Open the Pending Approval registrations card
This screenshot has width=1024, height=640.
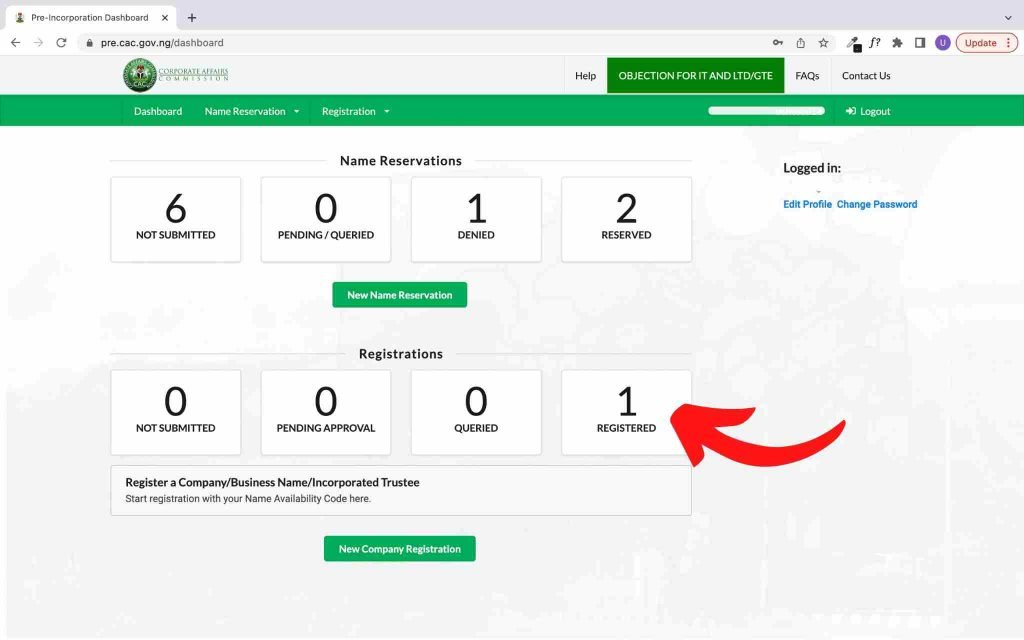[x=326, y=413]
